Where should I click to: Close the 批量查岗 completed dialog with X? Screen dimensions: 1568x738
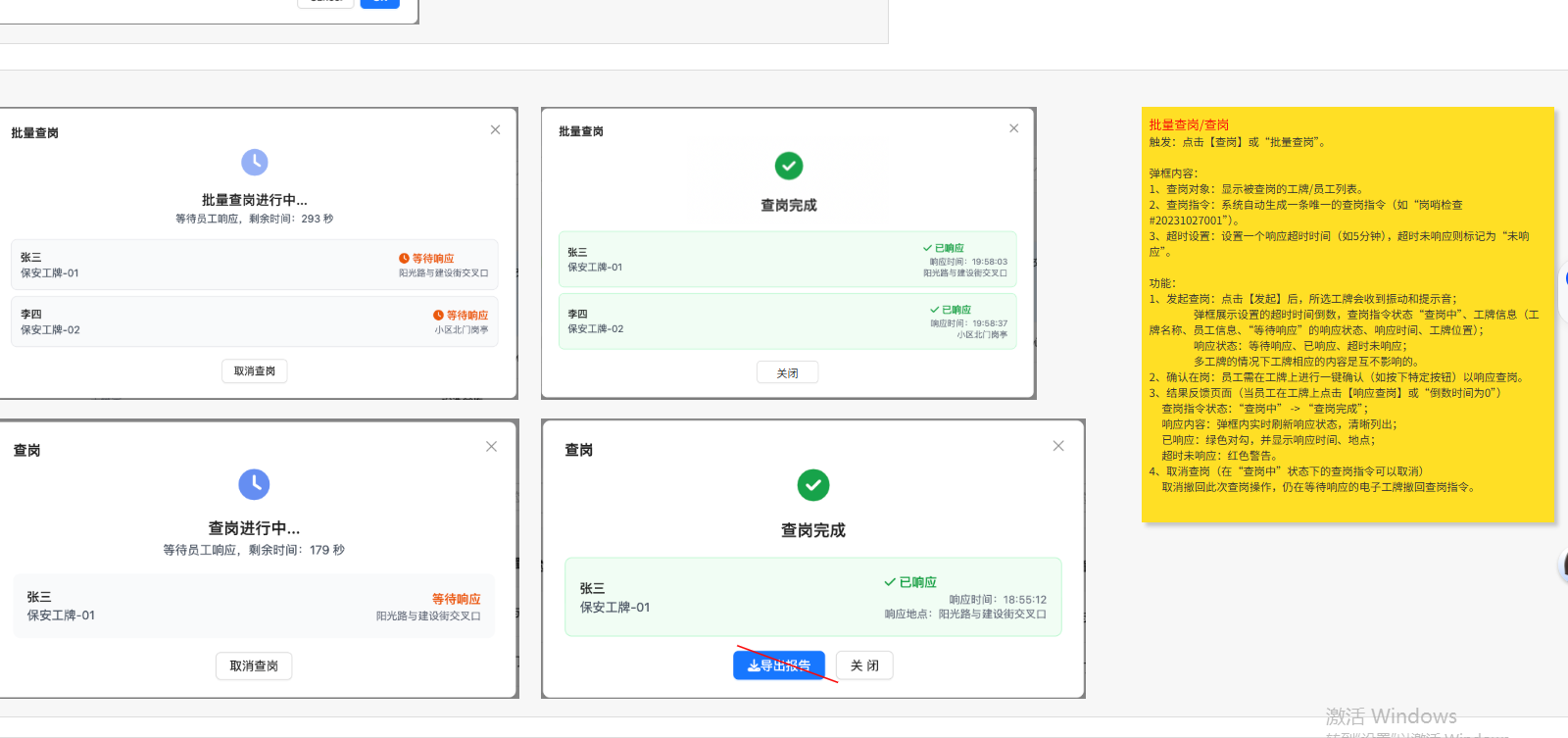(x=1013, y=128)
